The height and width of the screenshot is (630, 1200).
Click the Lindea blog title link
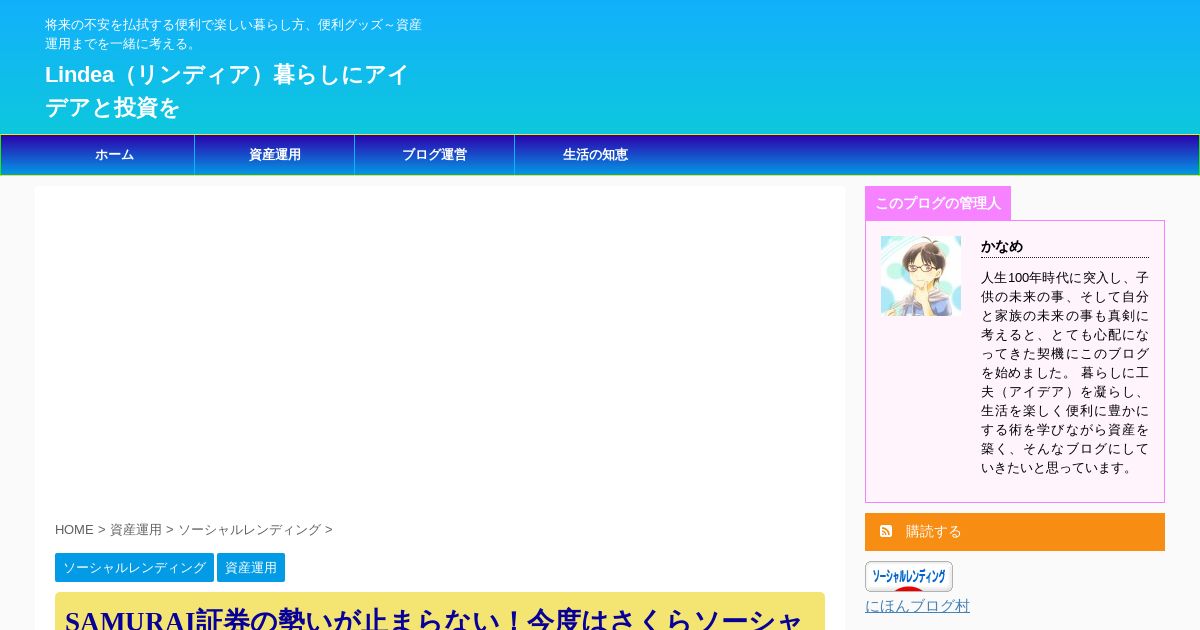(227, 91)
